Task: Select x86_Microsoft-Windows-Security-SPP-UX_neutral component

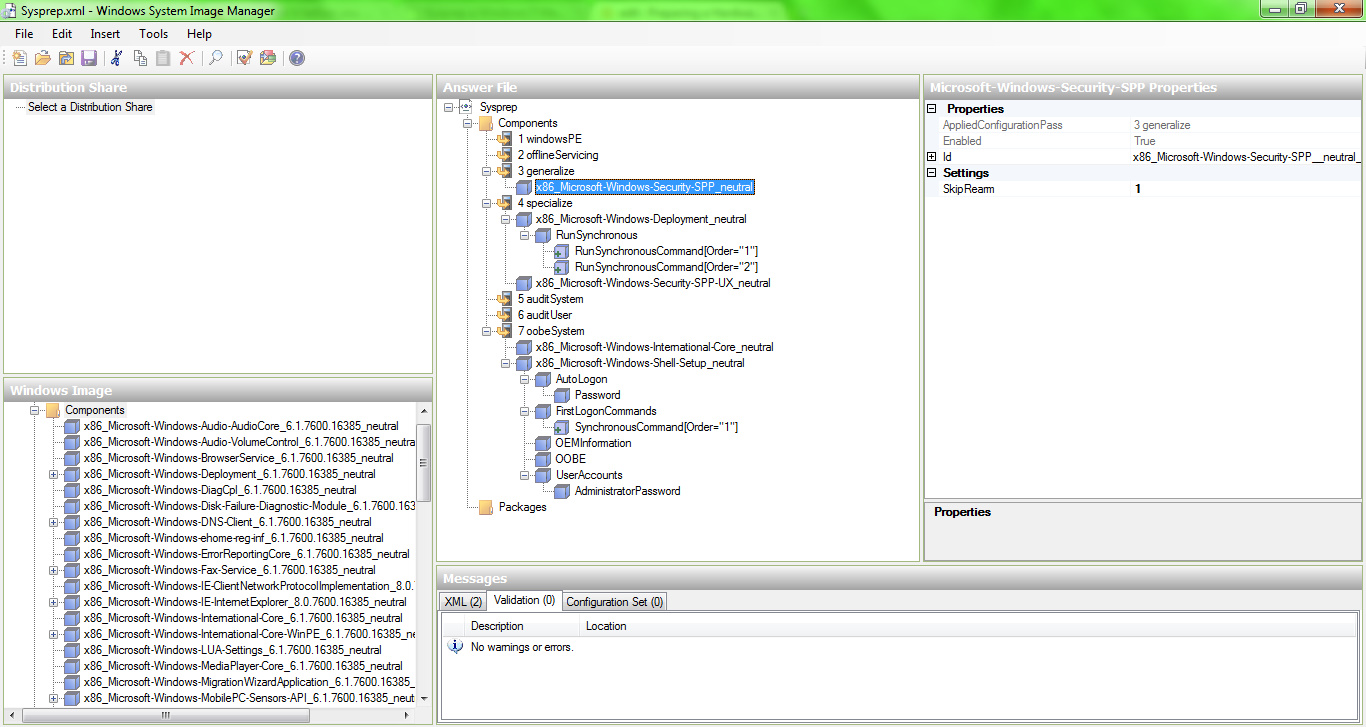Action: [x=653, y=283]
